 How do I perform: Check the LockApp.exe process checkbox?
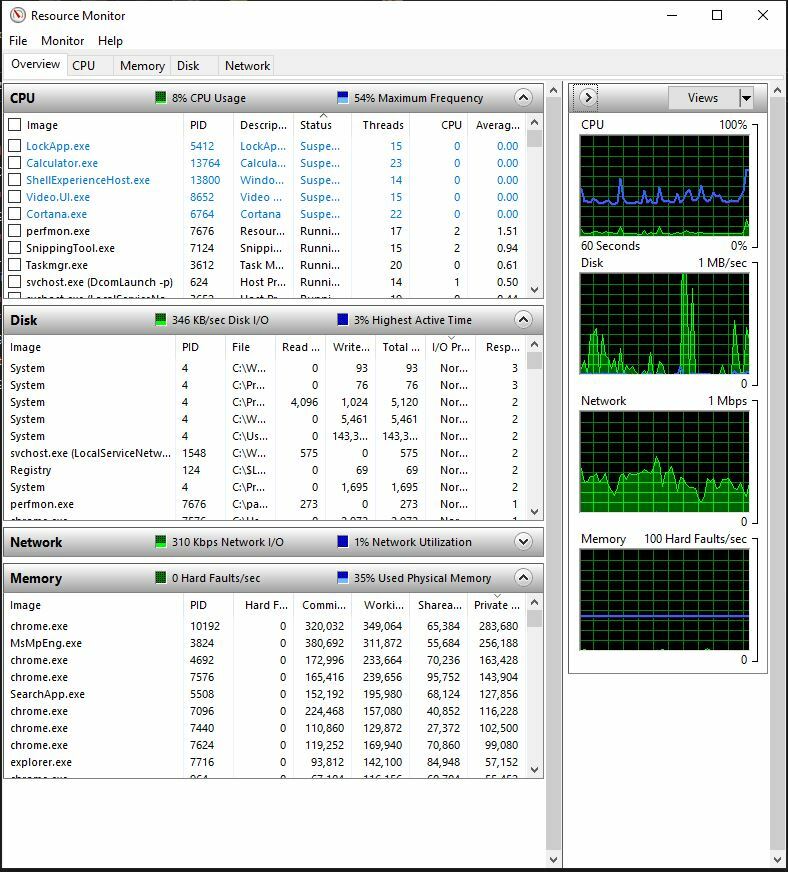pos(15,146)
